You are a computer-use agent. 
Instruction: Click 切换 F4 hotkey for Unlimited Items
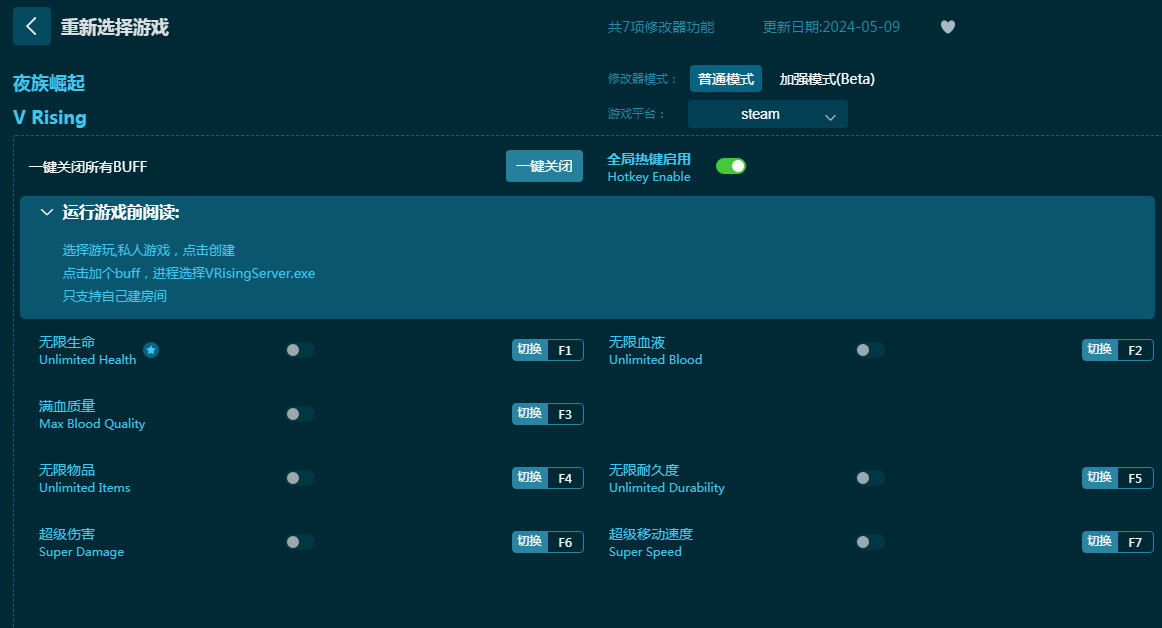pyautogui.click(x=548, y=478)
